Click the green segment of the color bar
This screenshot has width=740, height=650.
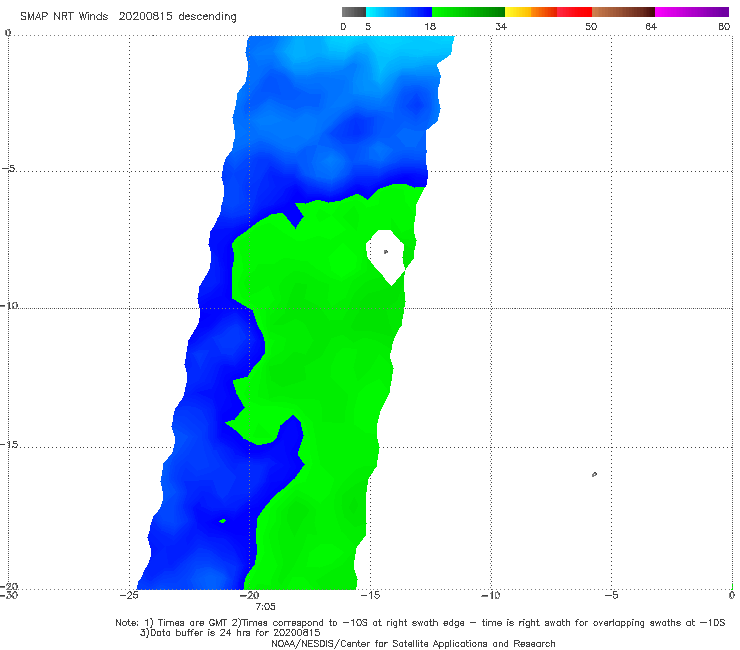469,12
